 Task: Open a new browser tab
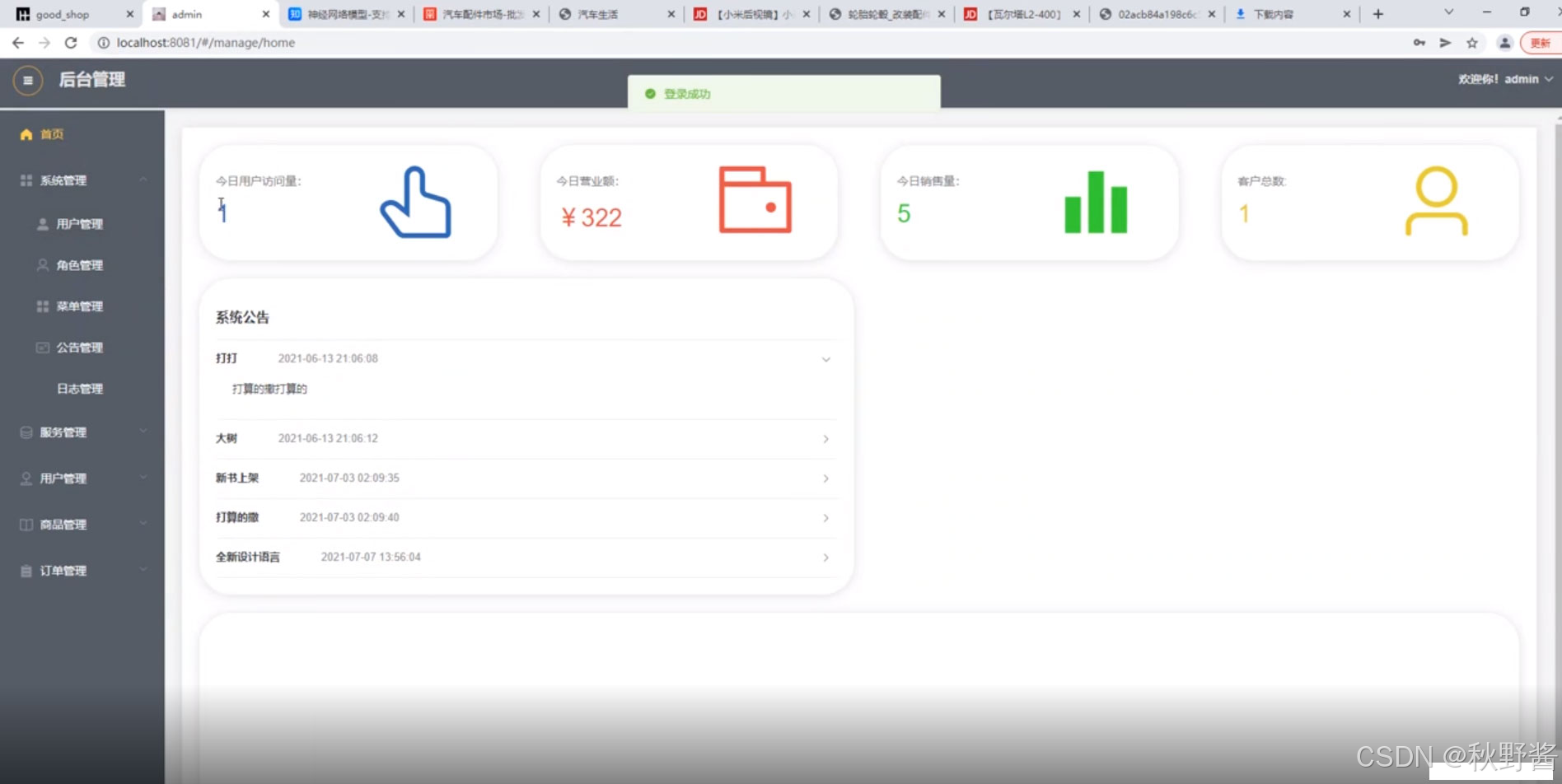pyautogui.click(x=1377, y=14)
